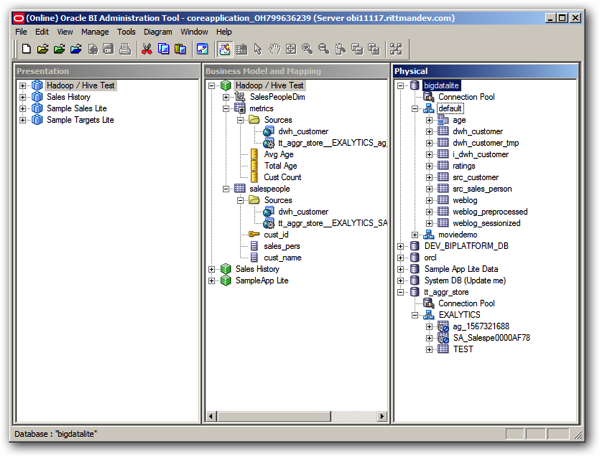Click the Paste toolbar icon
Screen dimensions: 600x457
pyautogui.click(x=180, y=49)
